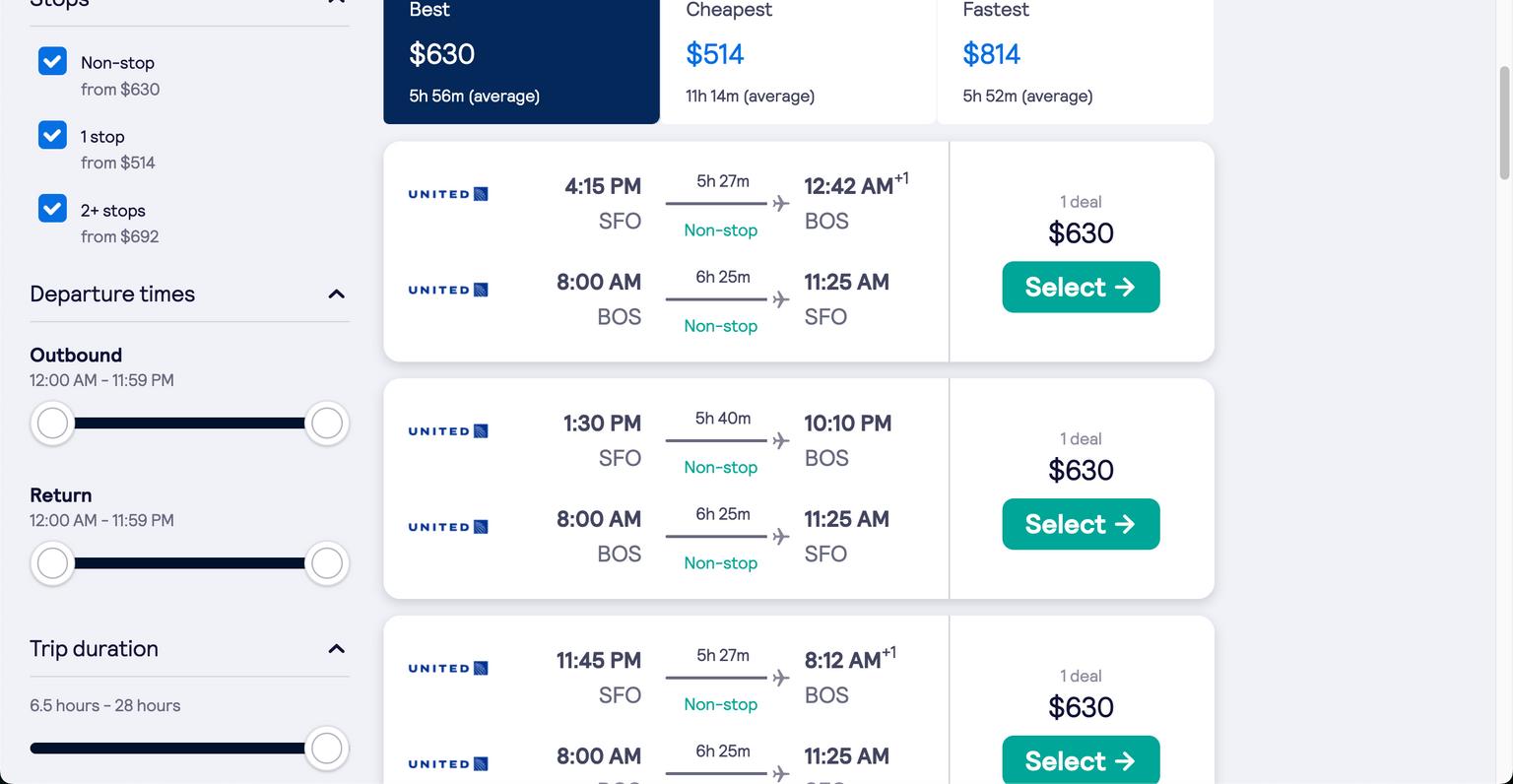Click plane icon on 5h 27m 4:15 PM flight
The height and width of the screenshot is (784, 1513).
[x=780, y=204]
